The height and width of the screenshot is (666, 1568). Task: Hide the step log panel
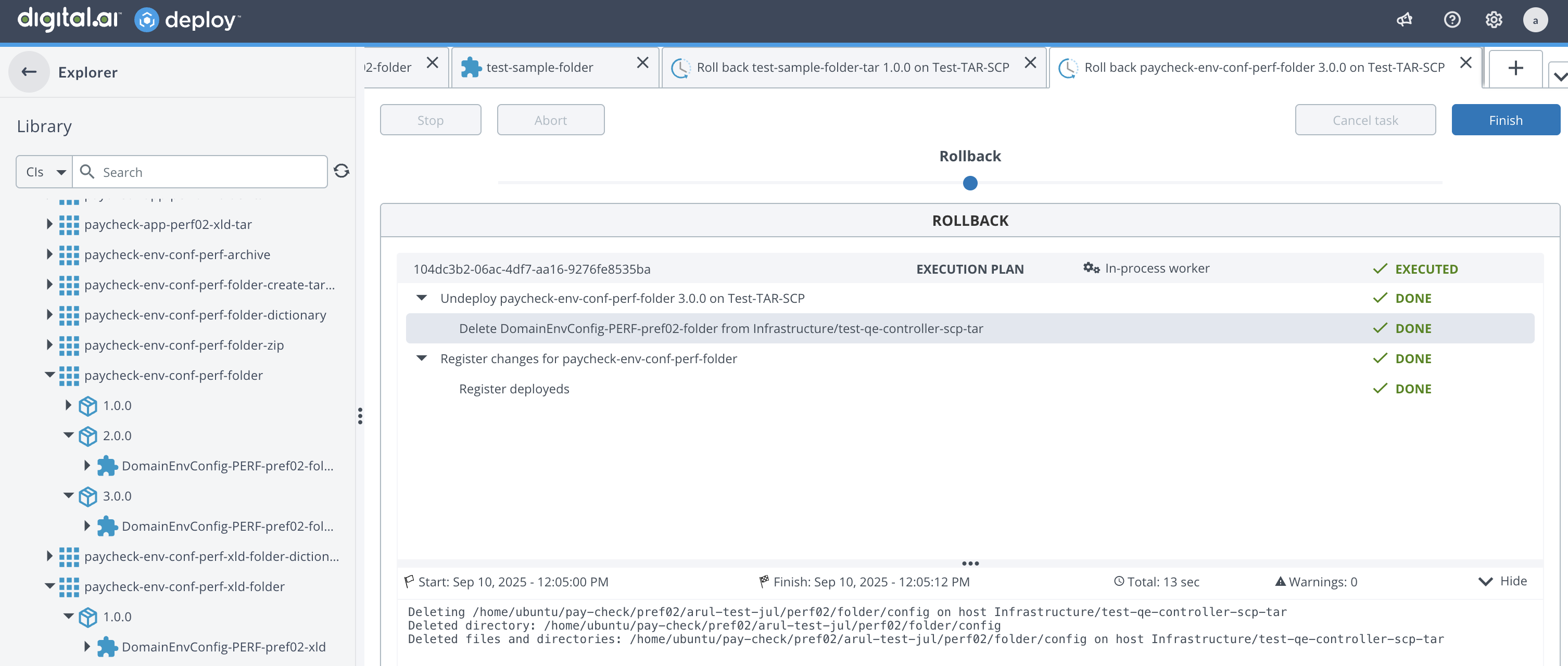coord(1503,581)
